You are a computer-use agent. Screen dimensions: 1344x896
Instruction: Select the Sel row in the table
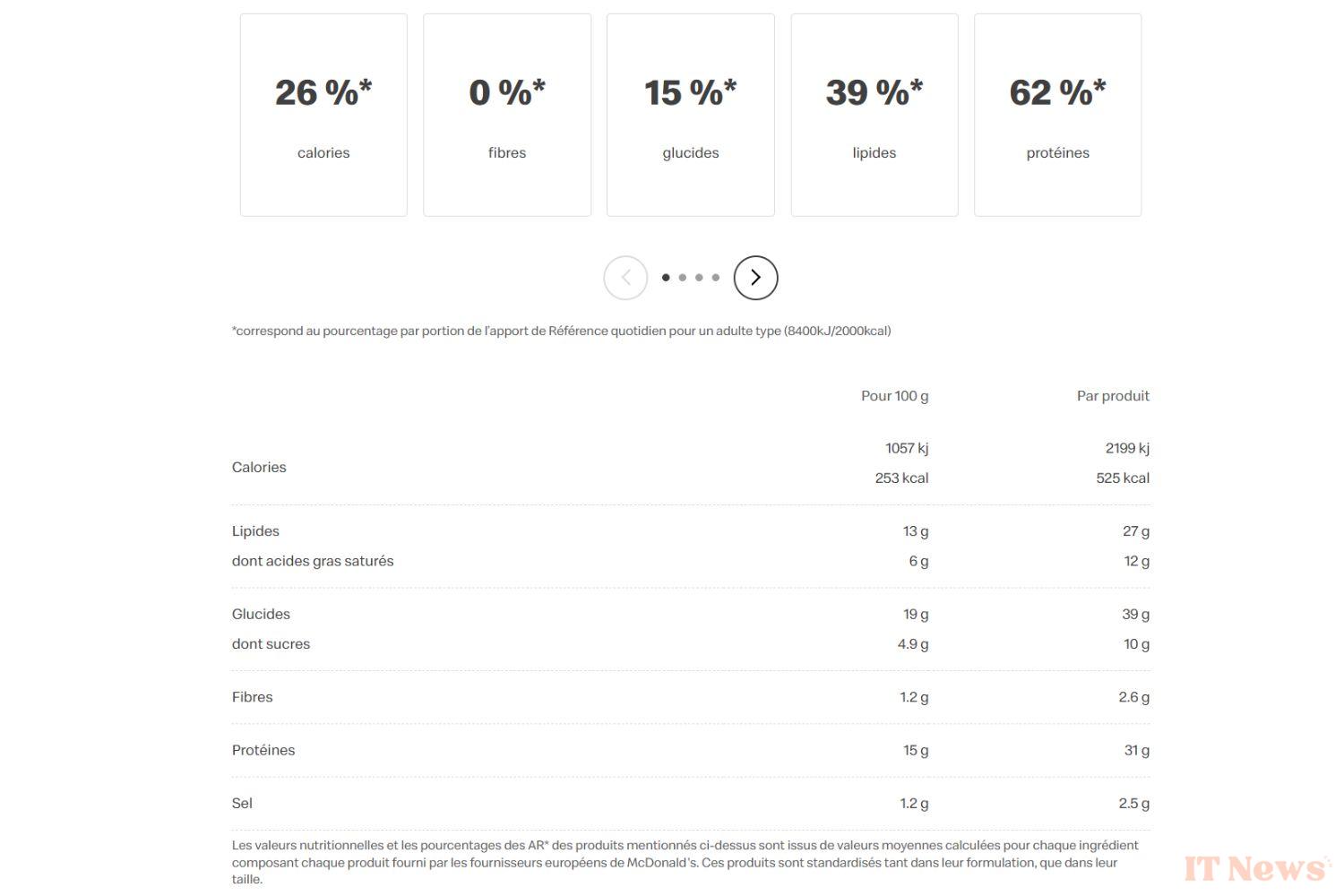(241, 803)
